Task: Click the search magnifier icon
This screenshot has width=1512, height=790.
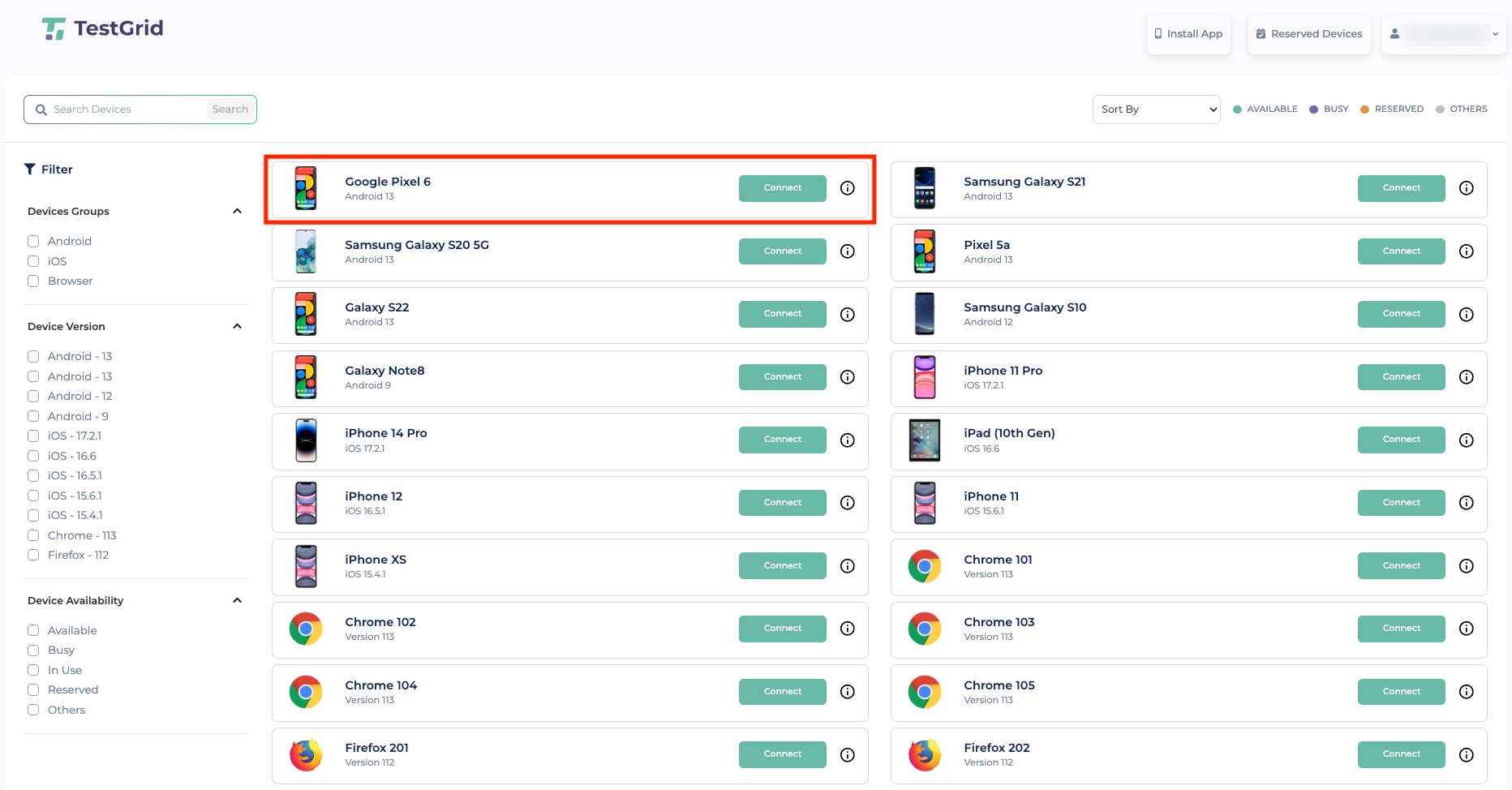Action: pyautogui.click(x=41, y=109)
